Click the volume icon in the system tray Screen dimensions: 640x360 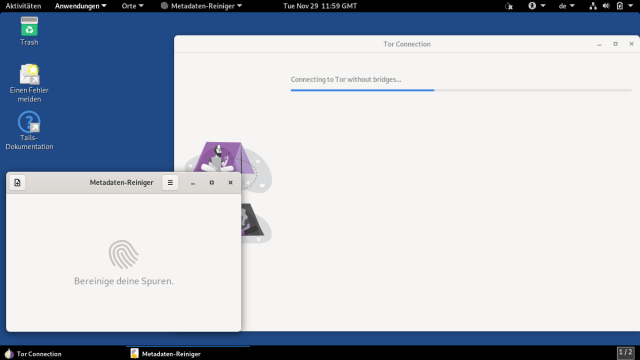click(x=606, y=6)
